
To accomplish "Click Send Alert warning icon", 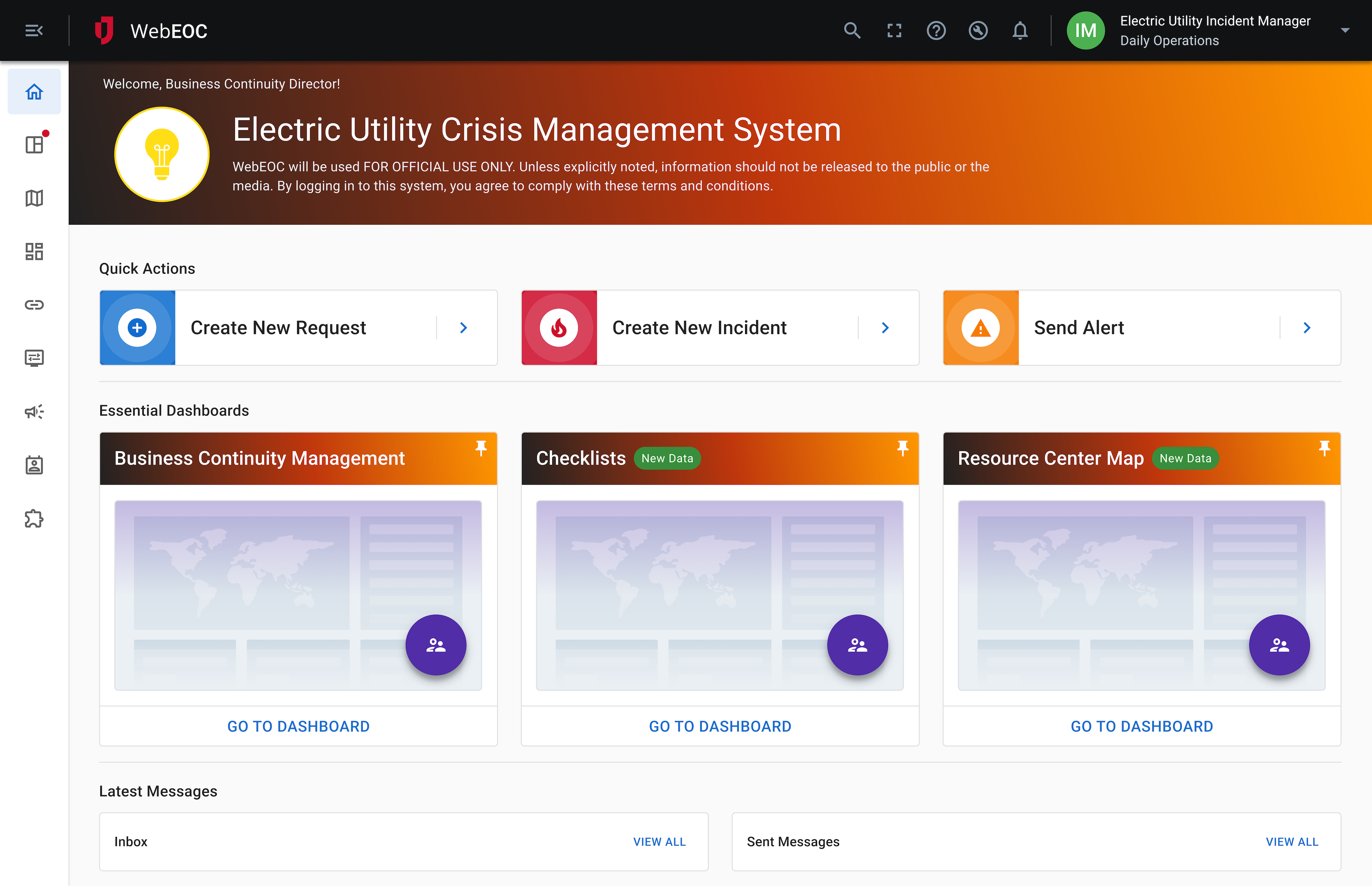I will [x=981, y=328].
